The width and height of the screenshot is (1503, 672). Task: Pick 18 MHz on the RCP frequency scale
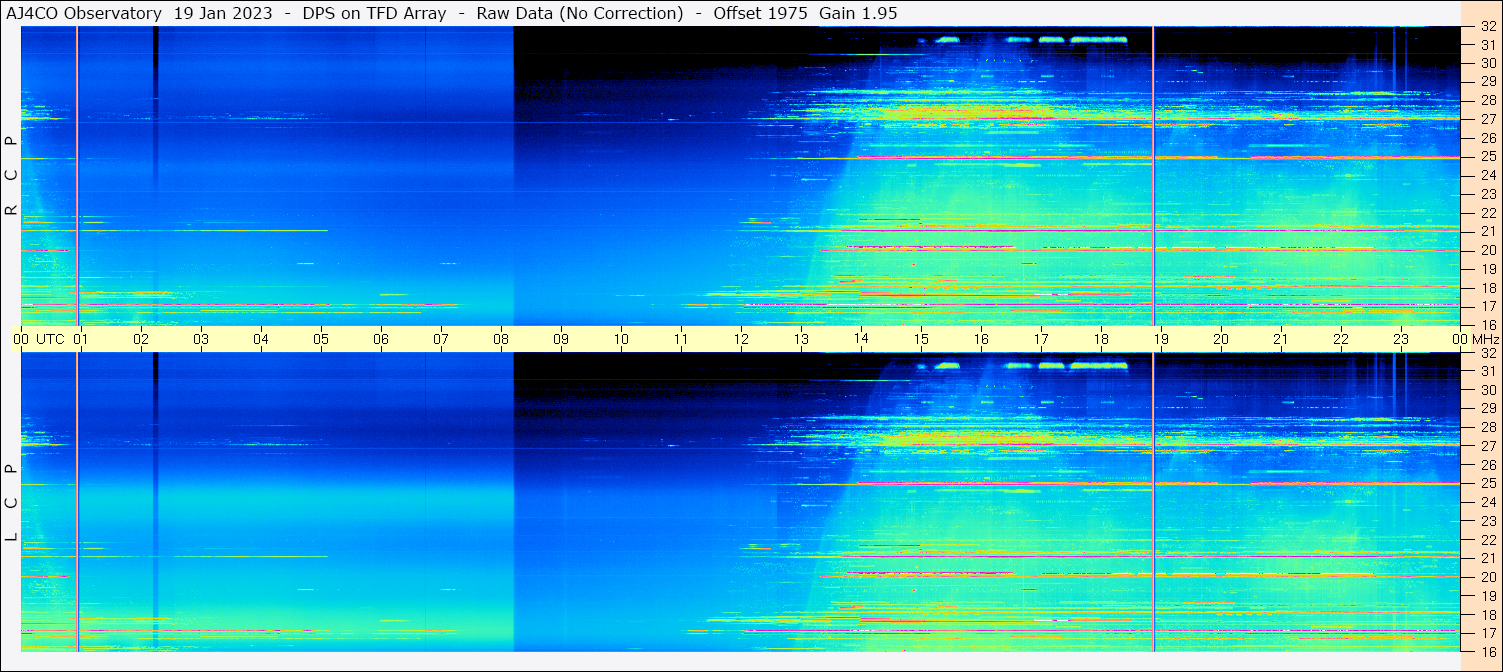1488,287
